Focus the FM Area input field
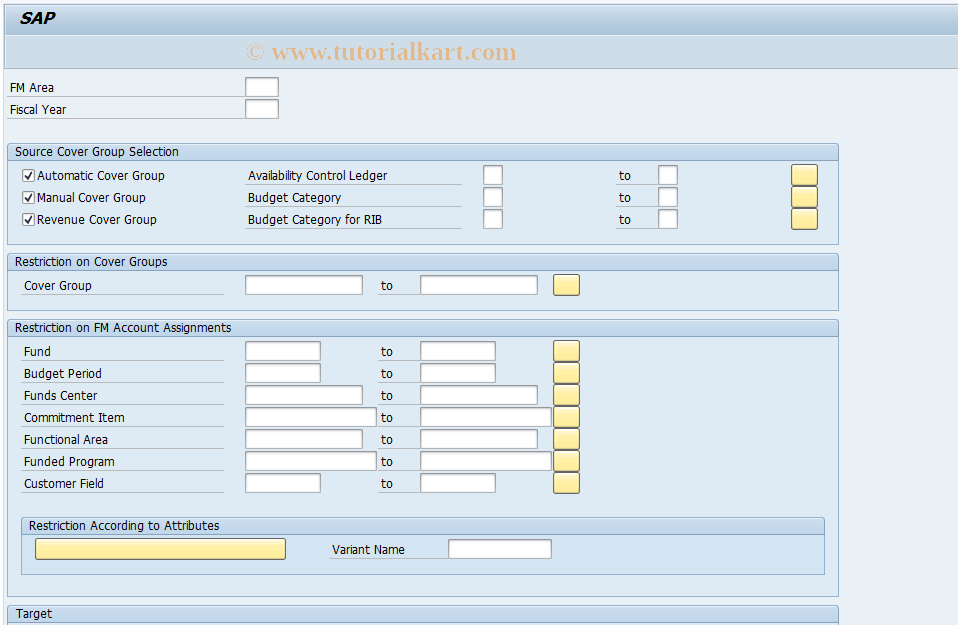 261,87
